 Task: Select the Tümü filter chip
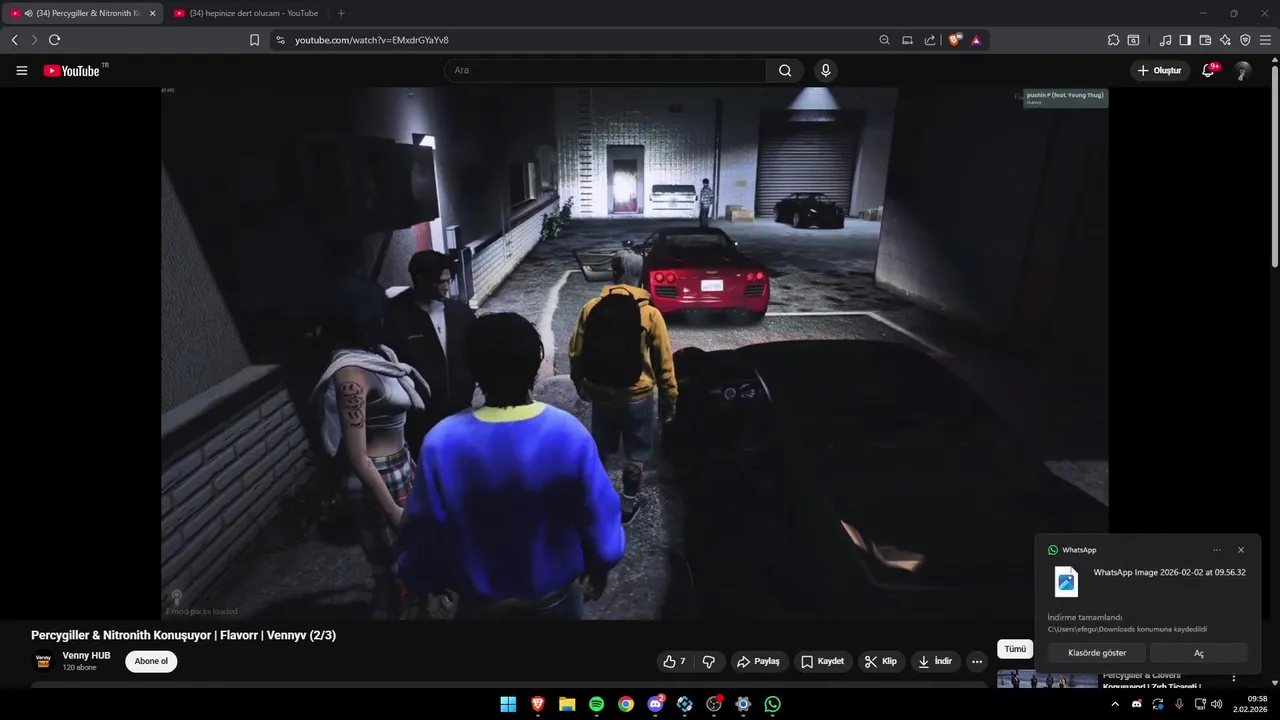pos(1015,649)
